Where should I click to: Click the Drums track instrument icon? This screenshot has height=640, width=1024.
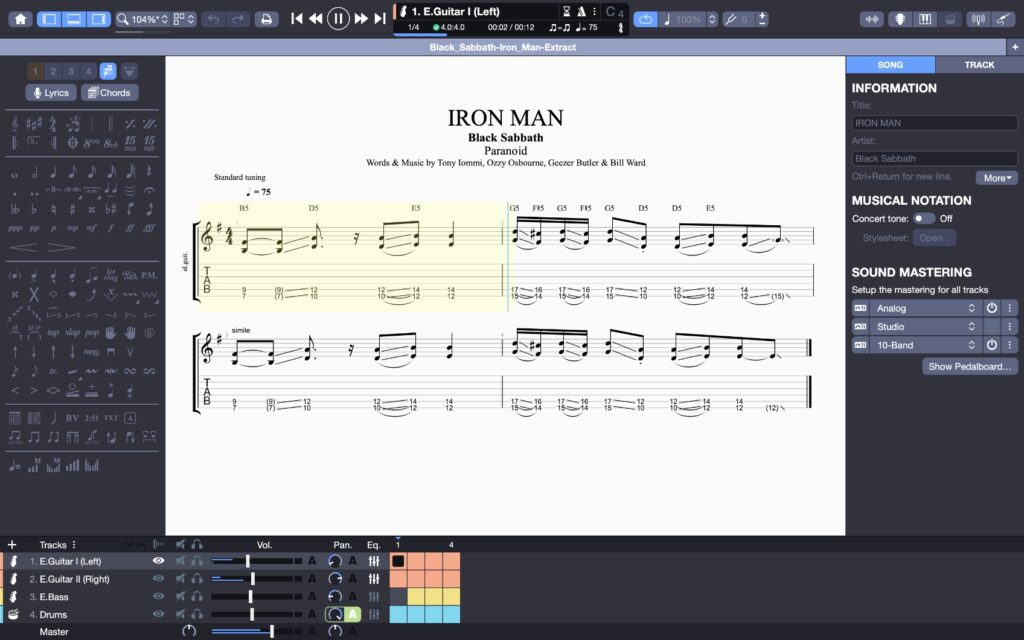[x=13, y=614]
